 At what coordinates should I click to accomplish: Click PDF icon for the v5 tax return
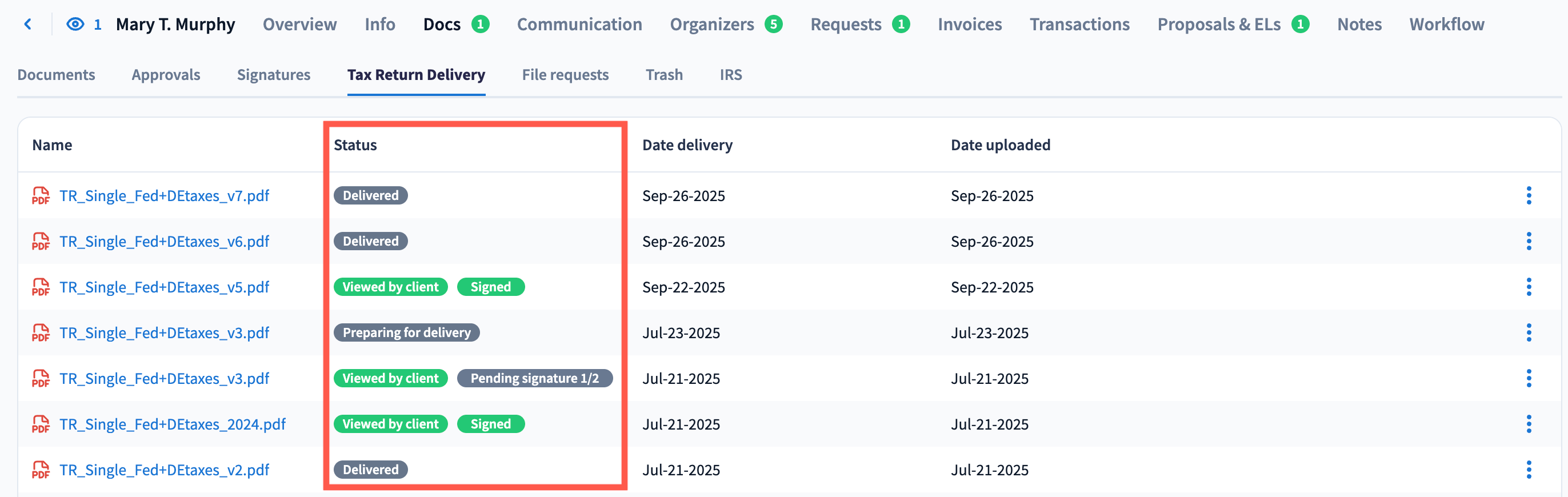(41, 287)
